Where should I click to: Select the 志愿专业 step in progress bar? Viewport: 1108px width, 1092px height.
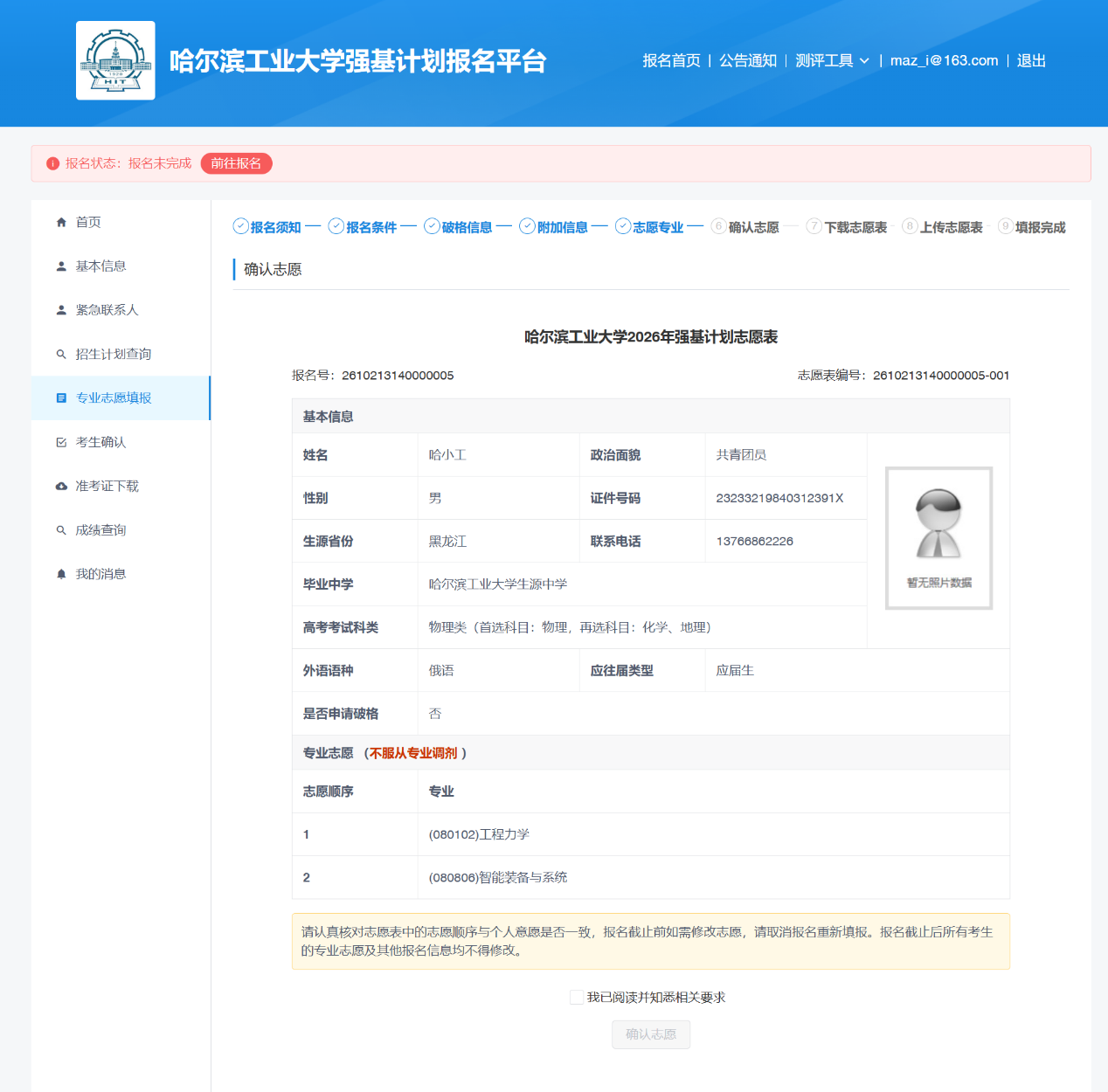(649, 227)
